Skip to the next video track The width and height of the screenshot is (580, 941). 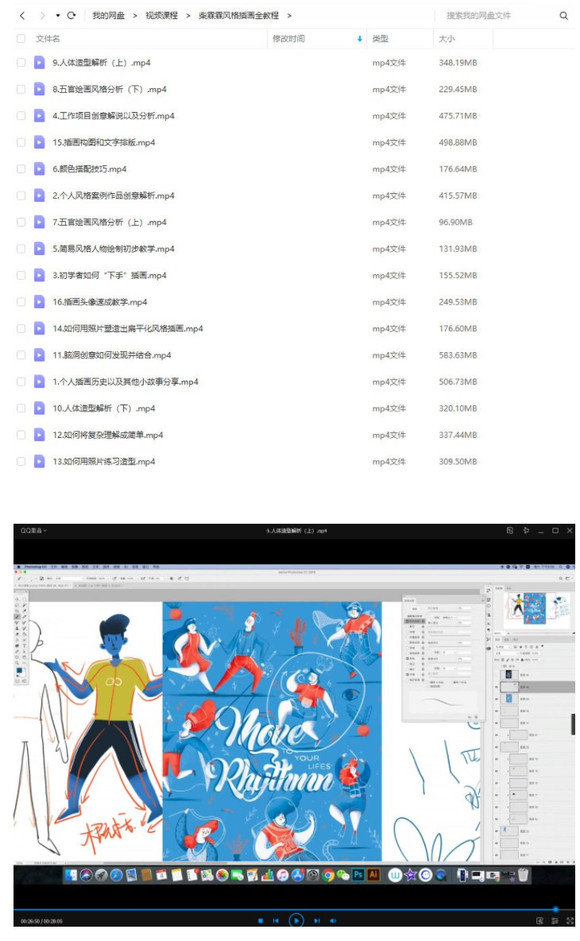tap(316, 921)
